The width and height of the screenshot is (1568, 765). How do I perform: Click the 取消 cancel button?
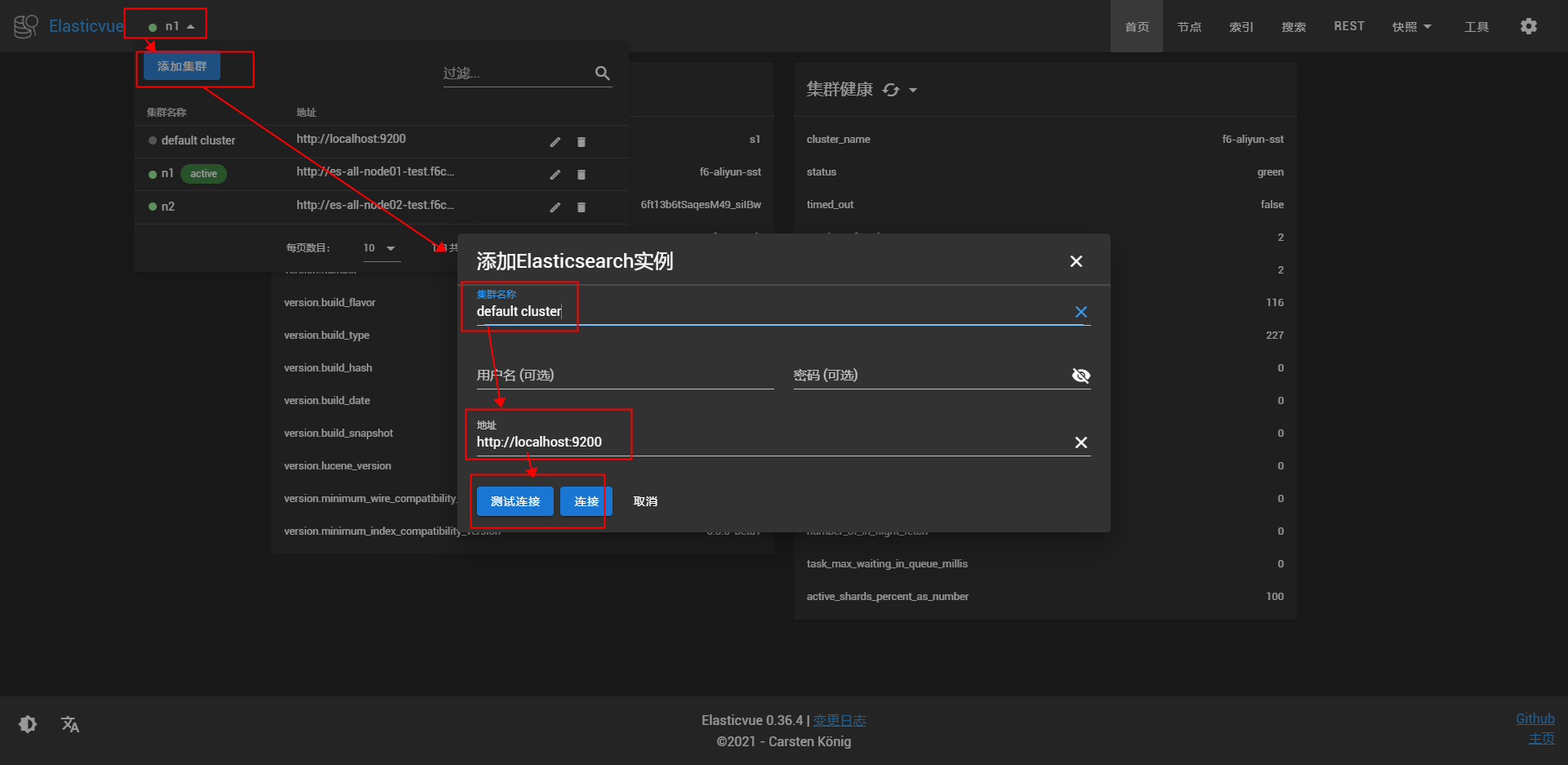645,501
